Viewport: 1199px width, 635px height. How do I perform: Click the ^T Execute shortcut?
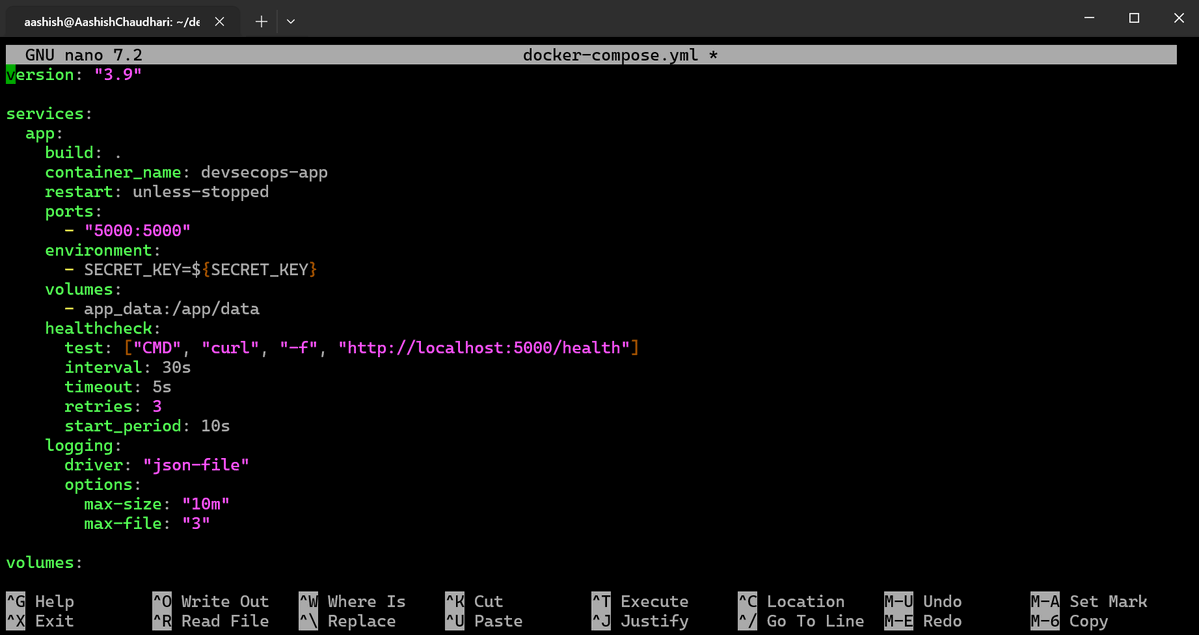641,601
